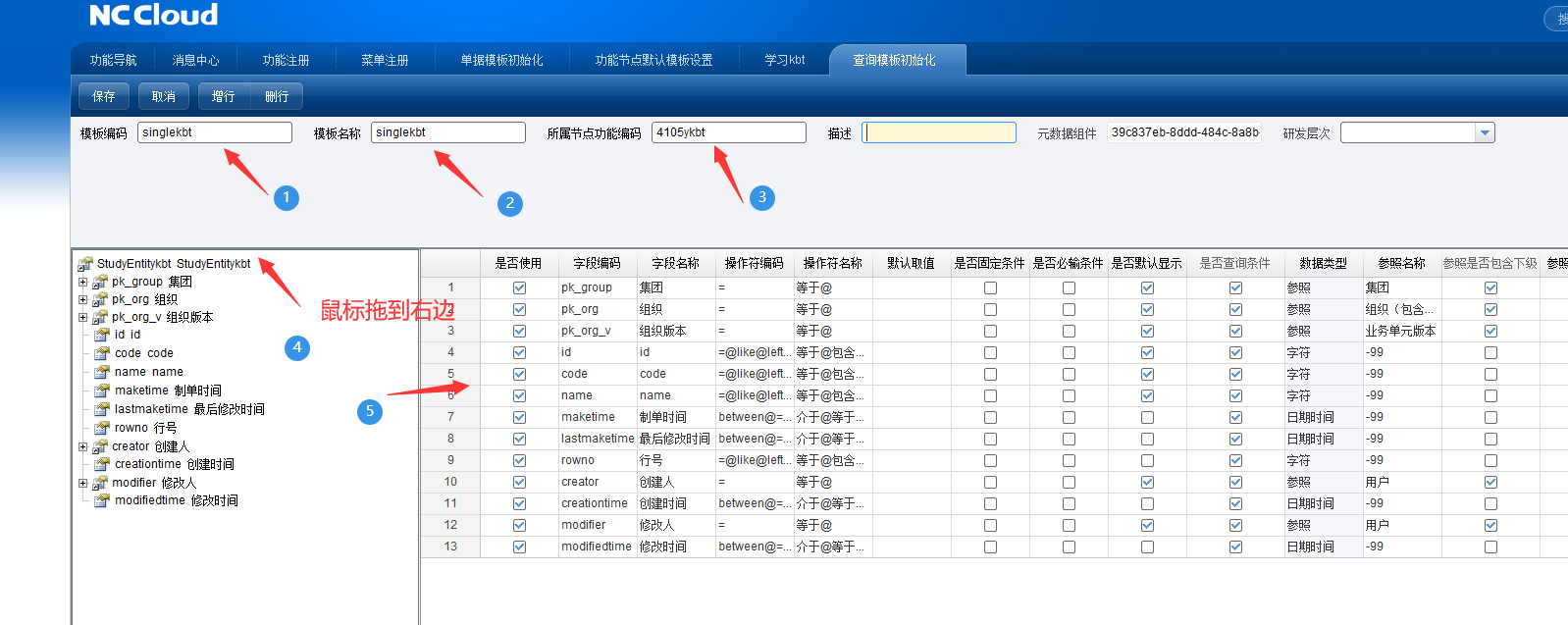Toggle 是否默认显示 for name row
This screenshot has height=625, width=1568.
click(1147, 395)
